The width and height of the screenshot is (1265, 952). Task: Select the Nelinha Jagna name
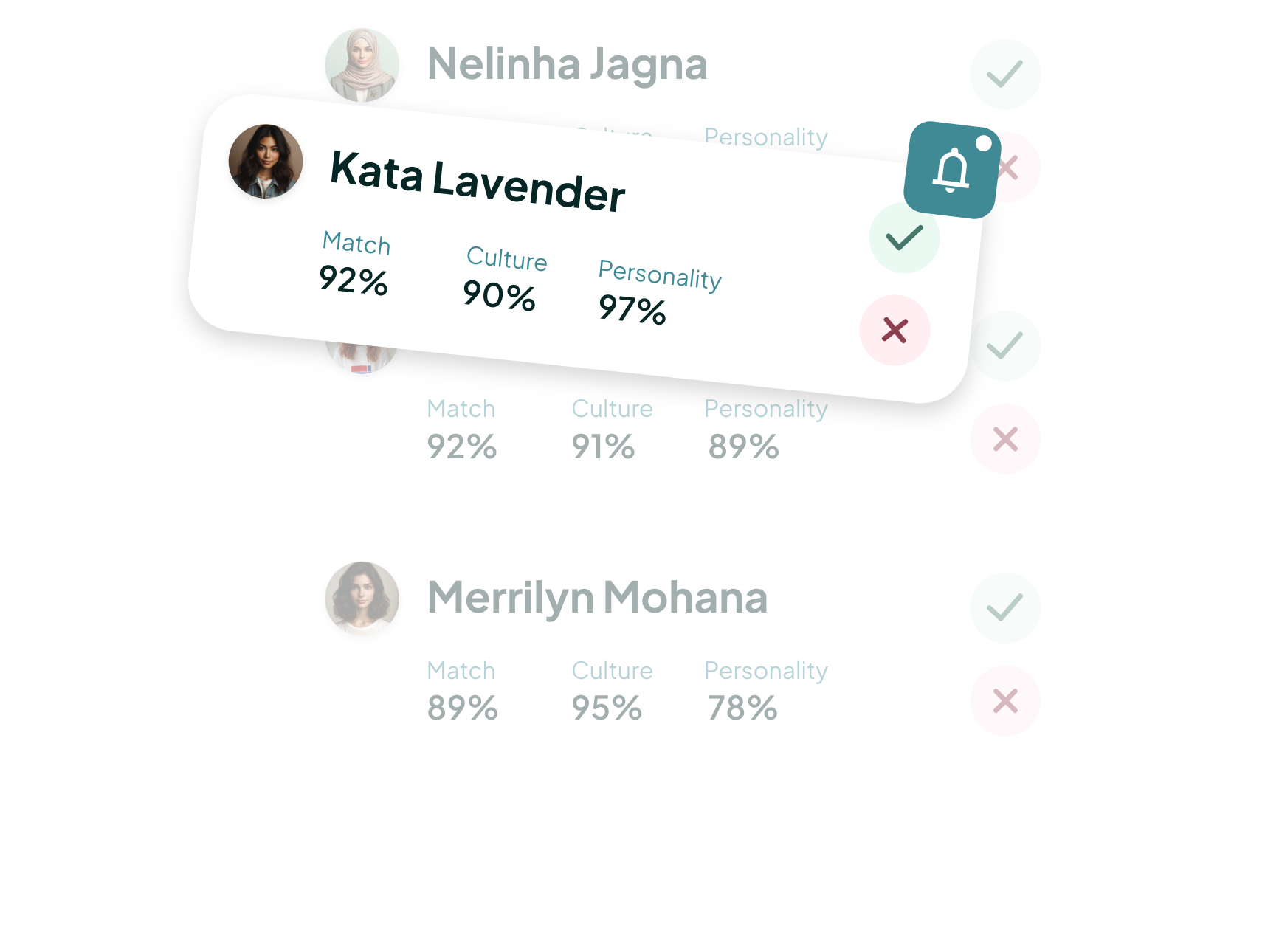click(567, 64)
